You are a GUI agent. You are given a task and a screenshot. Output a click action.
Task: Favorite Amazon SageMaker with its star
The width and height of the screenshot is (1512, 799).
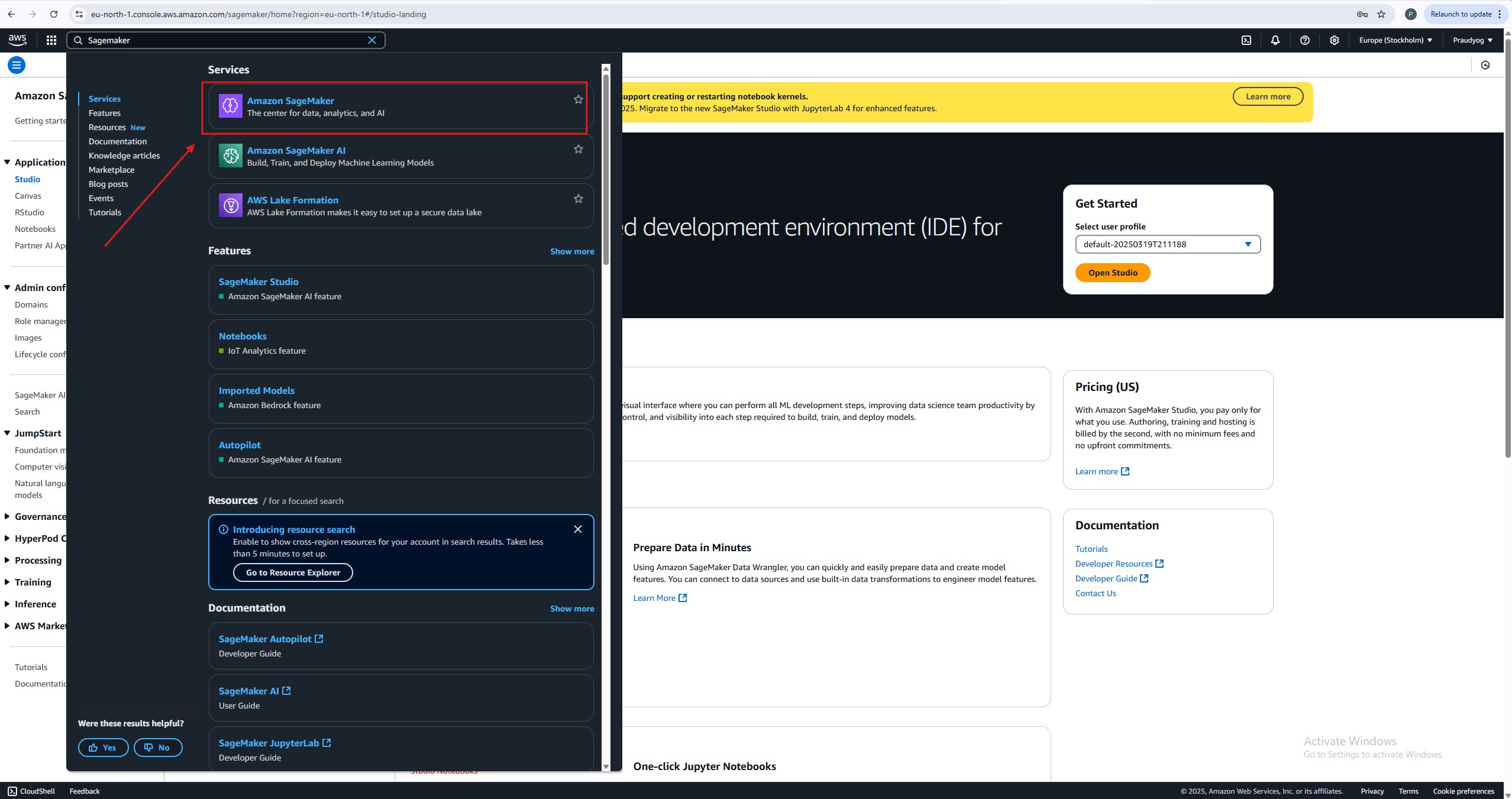click(579, 99)
